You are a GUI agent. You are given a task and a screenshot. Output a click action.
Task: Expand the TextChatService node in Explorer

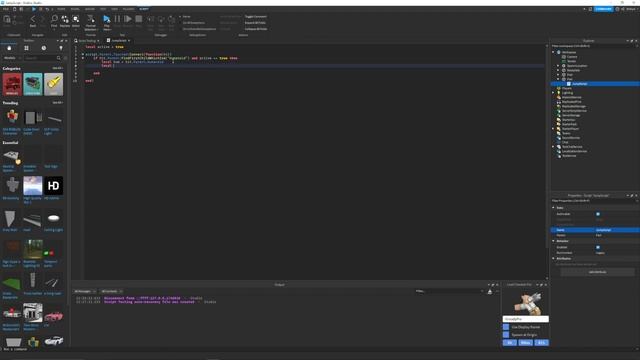click(x=553, y=147)
